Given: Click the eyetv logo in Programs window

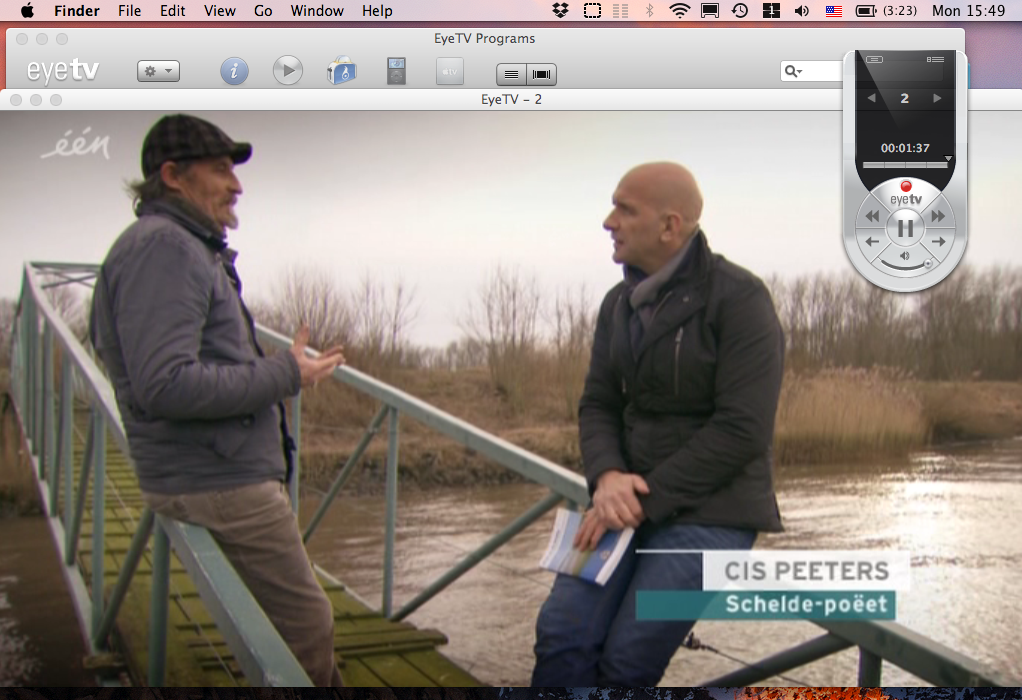Looking at the screenshot, I should click(x=63, y=70).
